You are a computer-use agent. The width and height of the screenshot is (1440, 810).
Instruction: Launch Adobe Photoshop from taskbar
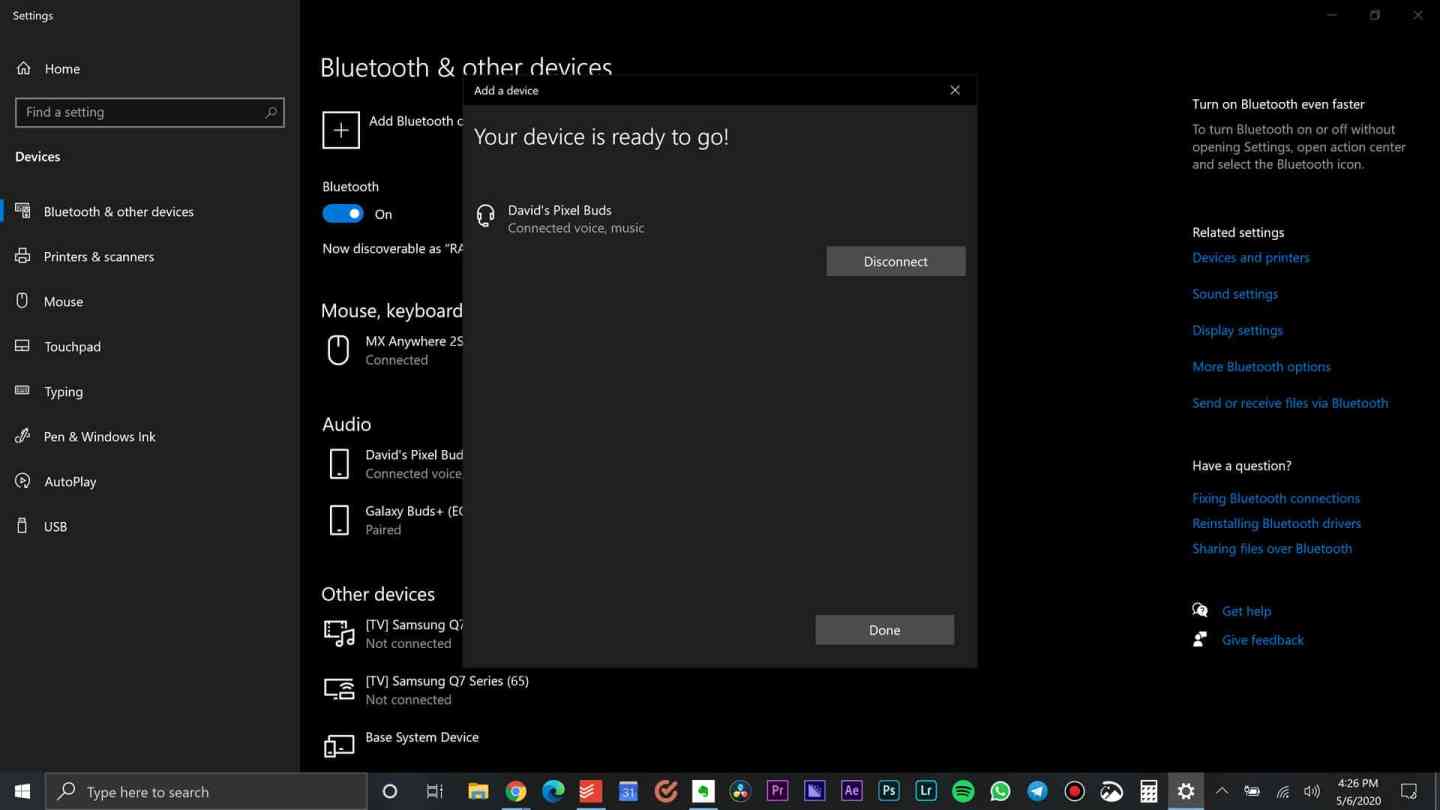888,791
